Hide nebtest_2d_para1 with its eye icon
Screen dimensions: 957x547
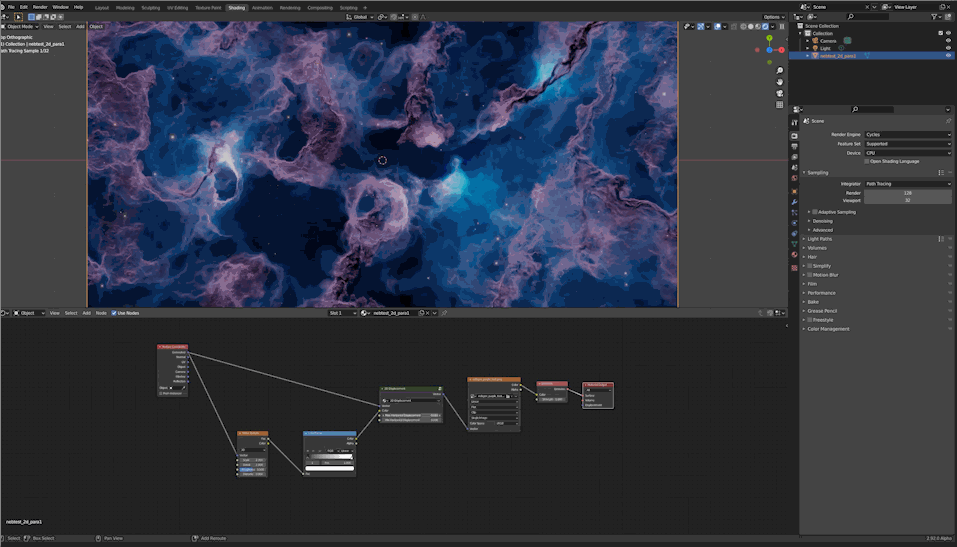coord(948,56)
